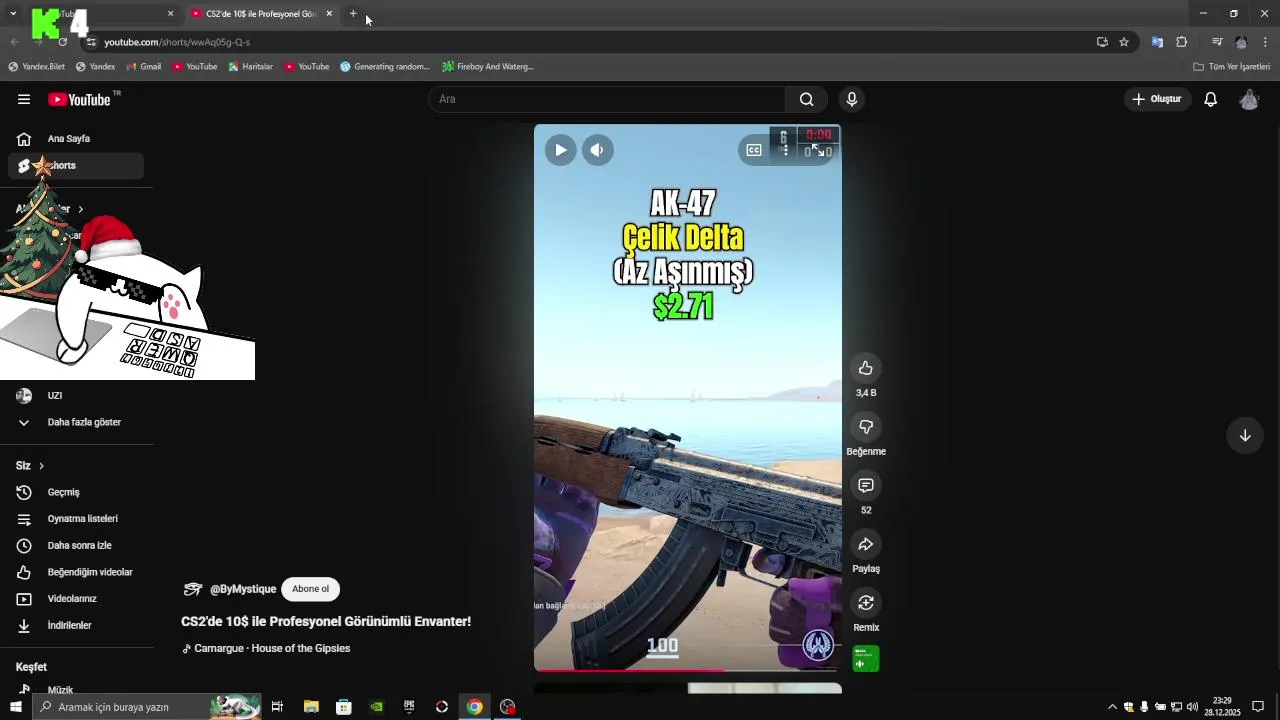
Task: Go to the YouTube logo home link
Action: click(80, 99)
